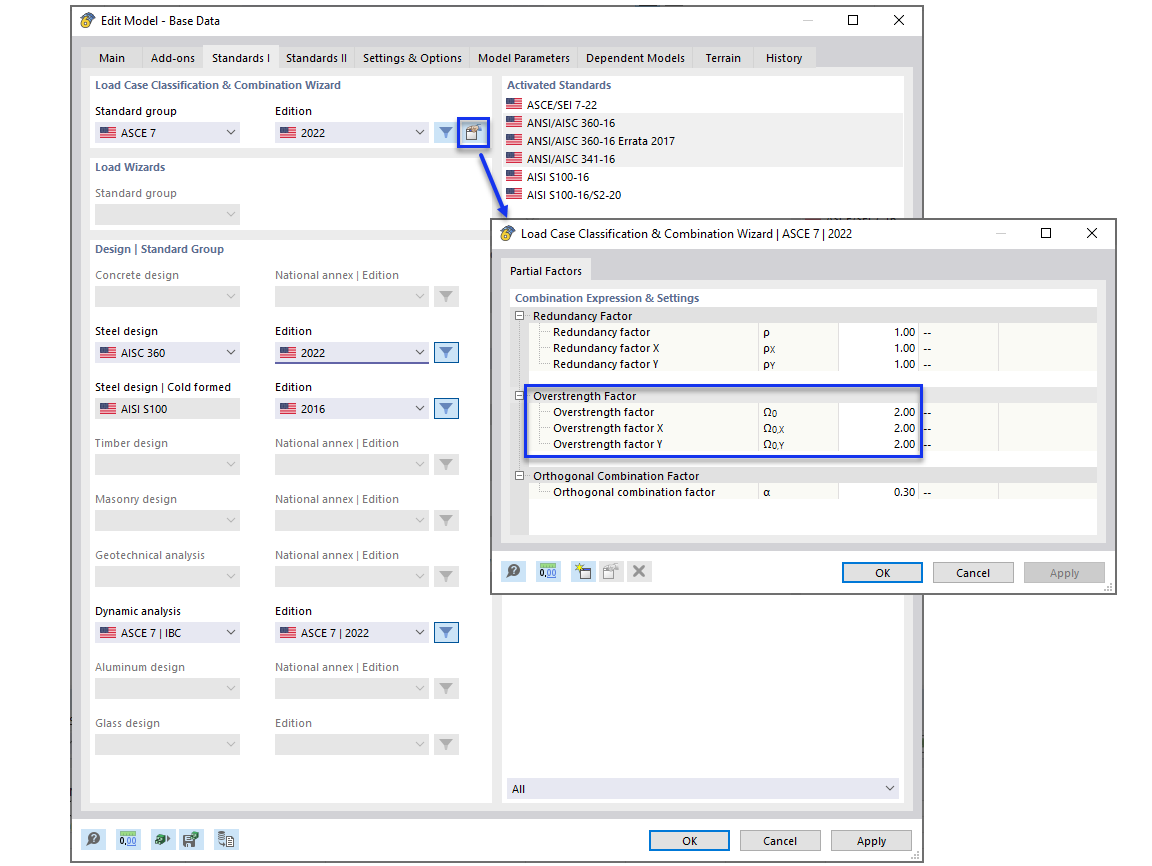The width and height of the screenshot is (1152, 866).
Task: Open Standard group ASCE 7 dropdown
Action: pos(168,133)
